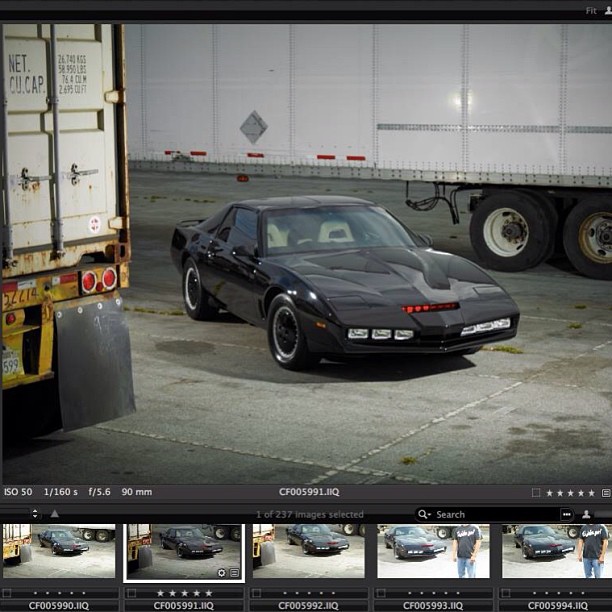Click CF005991.IIQ title in viewer info bar

click(x=309, y=492)
